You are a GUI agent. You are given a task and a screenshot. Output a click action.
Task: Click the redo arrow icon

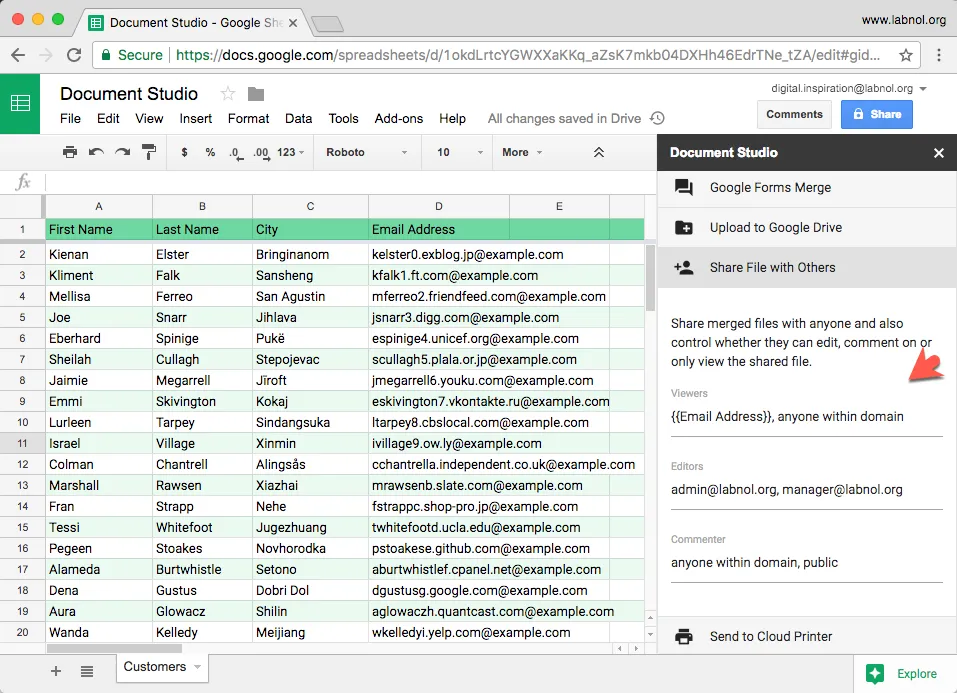tap(122, 152)
